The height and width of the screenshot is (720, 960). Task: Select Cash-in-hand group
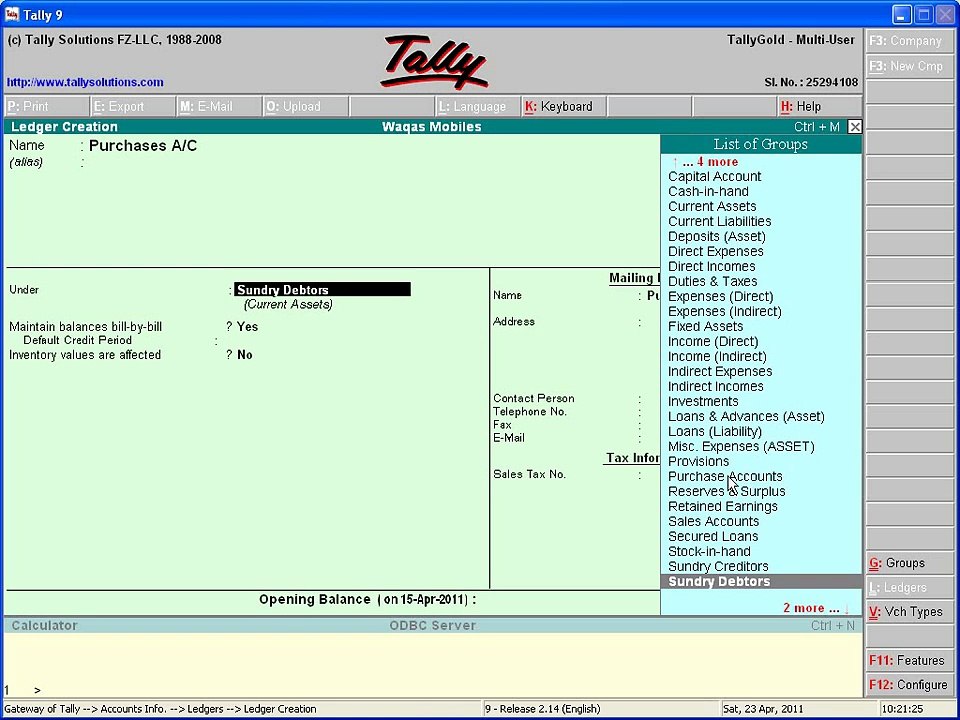pos(708,191)
